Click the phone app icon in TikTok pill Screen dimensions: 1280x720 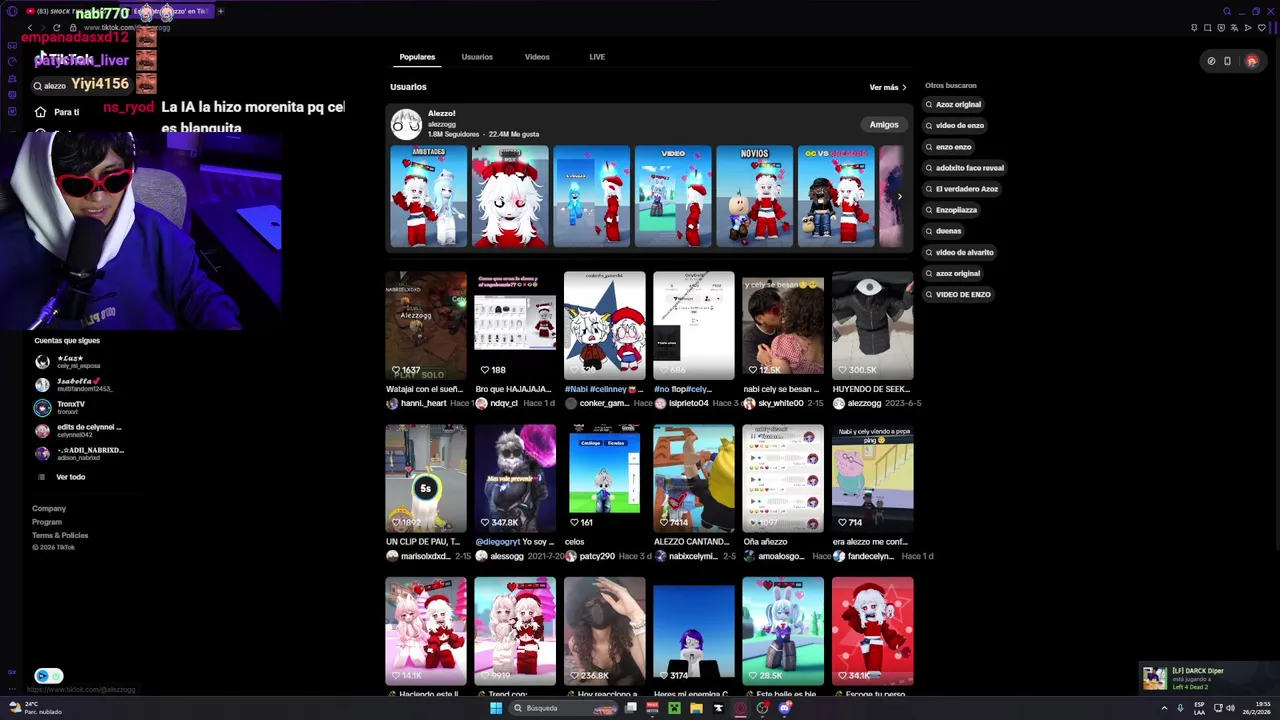[x=1227, y=61]
